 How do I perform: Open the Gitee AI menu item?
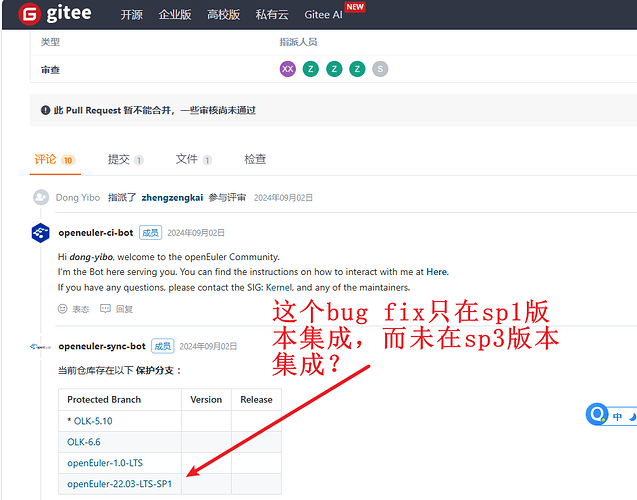point(323,15)
